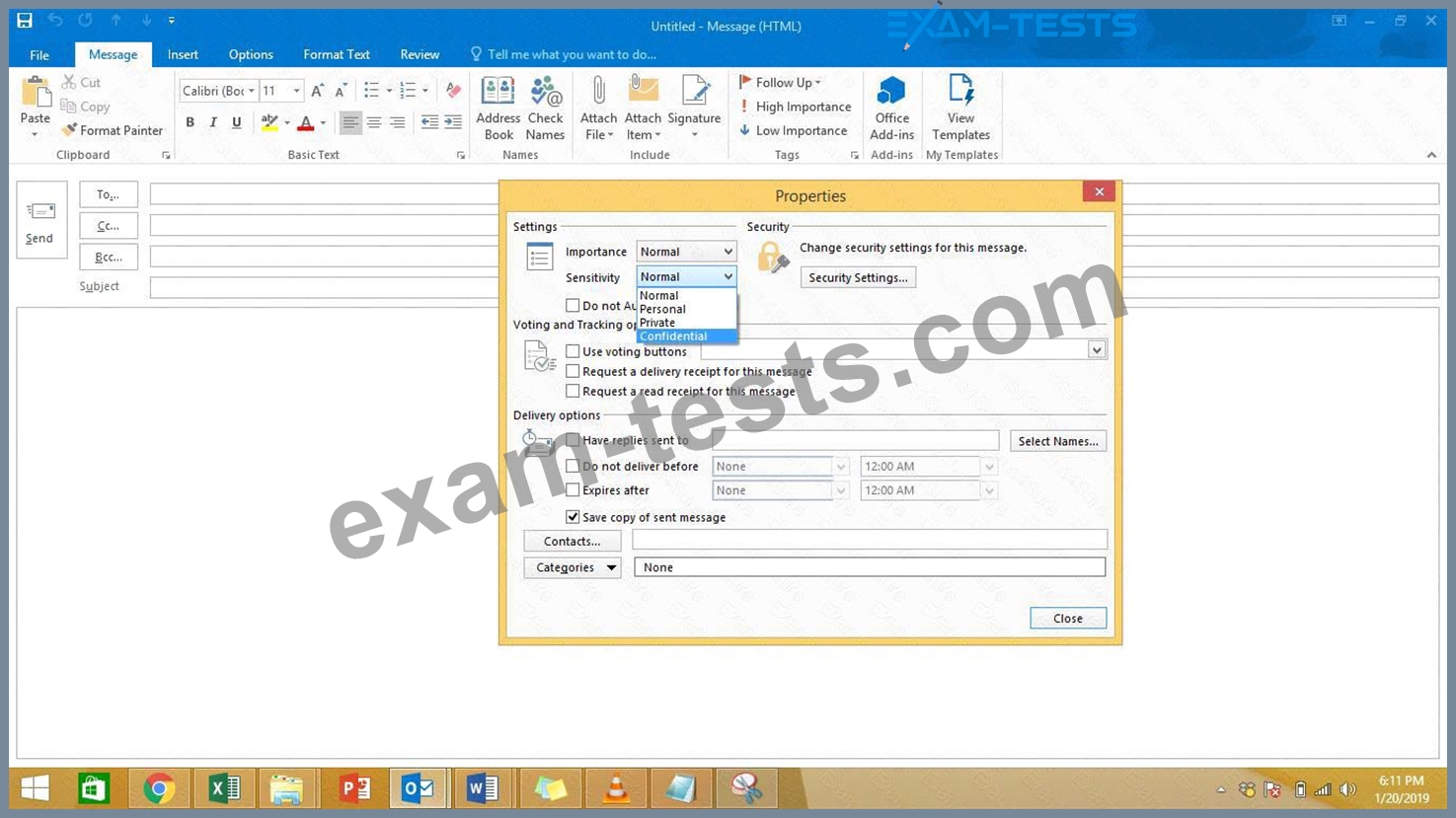The height and width of the screenshot is (818, 1456).
Task: Toggle Italic formatting
Action: pyautogui.click(x=212, y=122)
